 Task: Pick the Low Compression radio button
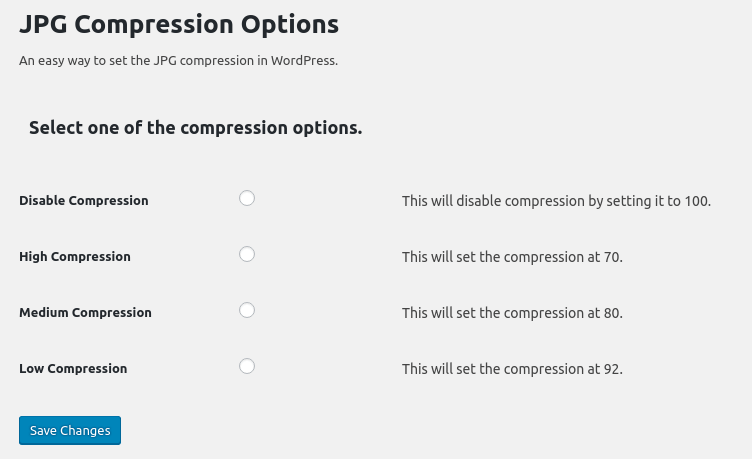click(247, 366)
